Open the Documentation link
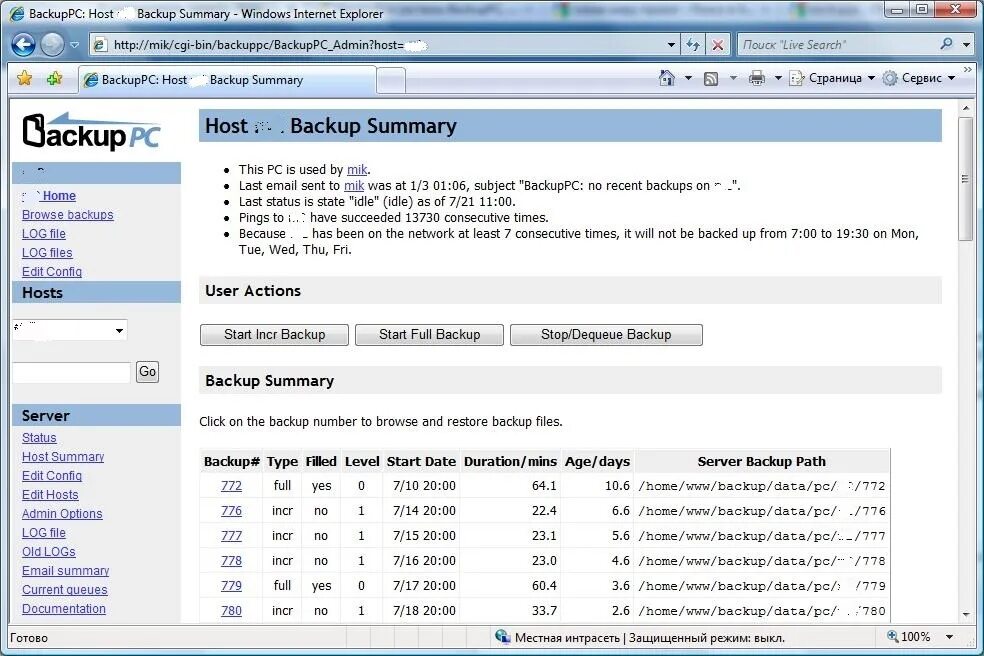 coord(64,608)
